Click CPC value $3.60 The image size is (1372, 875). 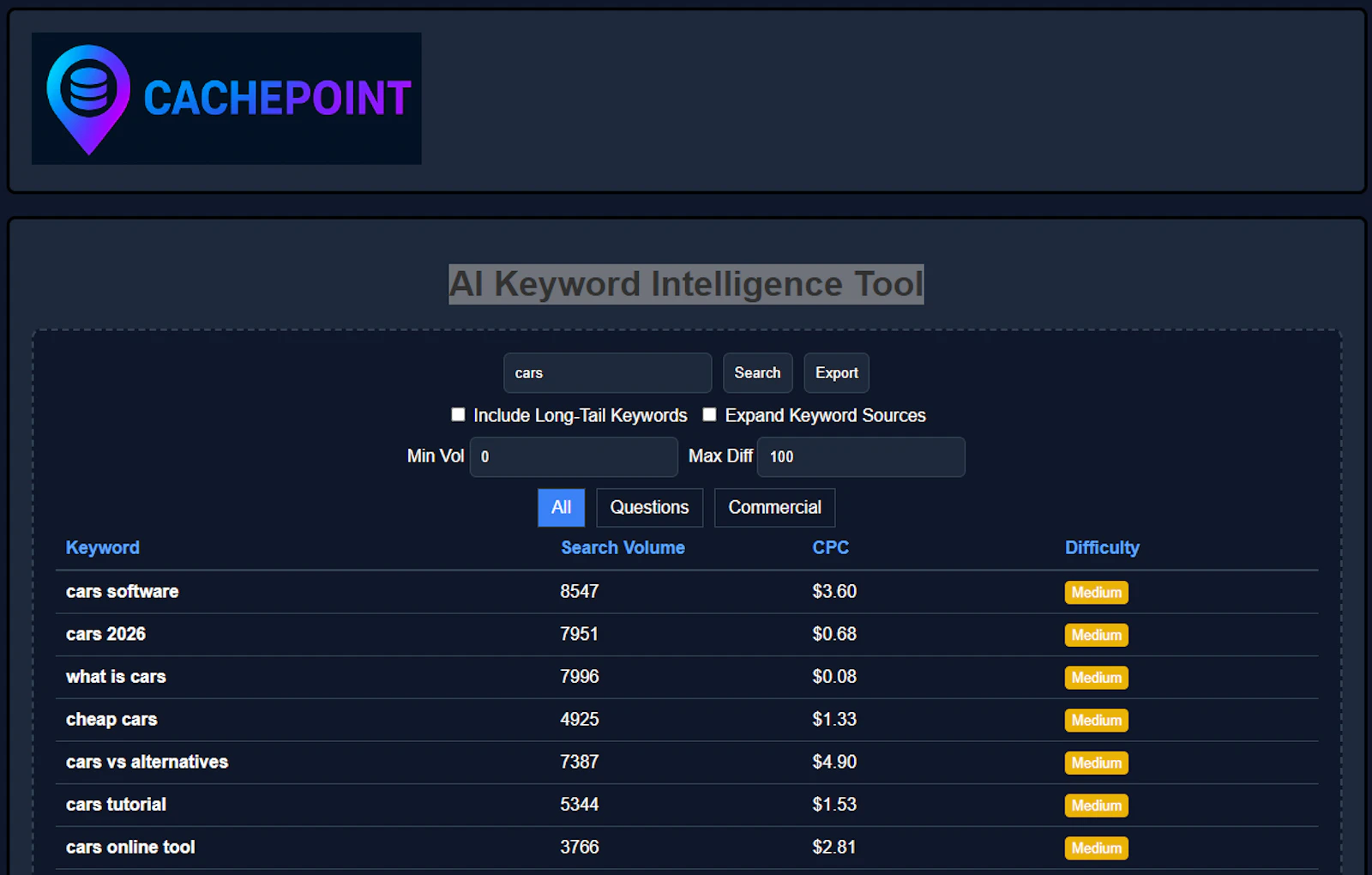click(x=834, y=591)
